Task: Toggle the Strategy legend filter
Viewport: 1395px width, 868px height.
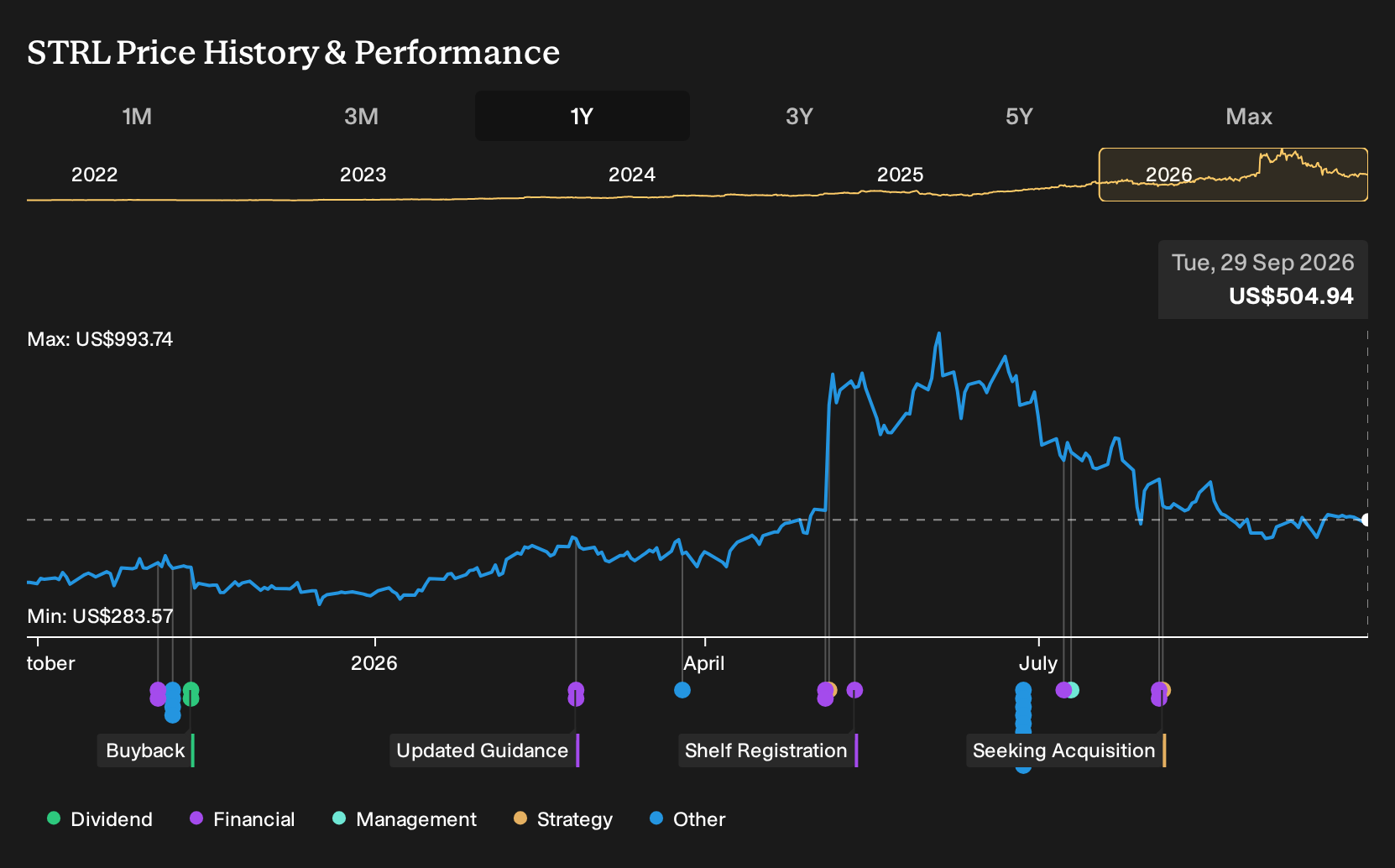Action: click(563, 819)
